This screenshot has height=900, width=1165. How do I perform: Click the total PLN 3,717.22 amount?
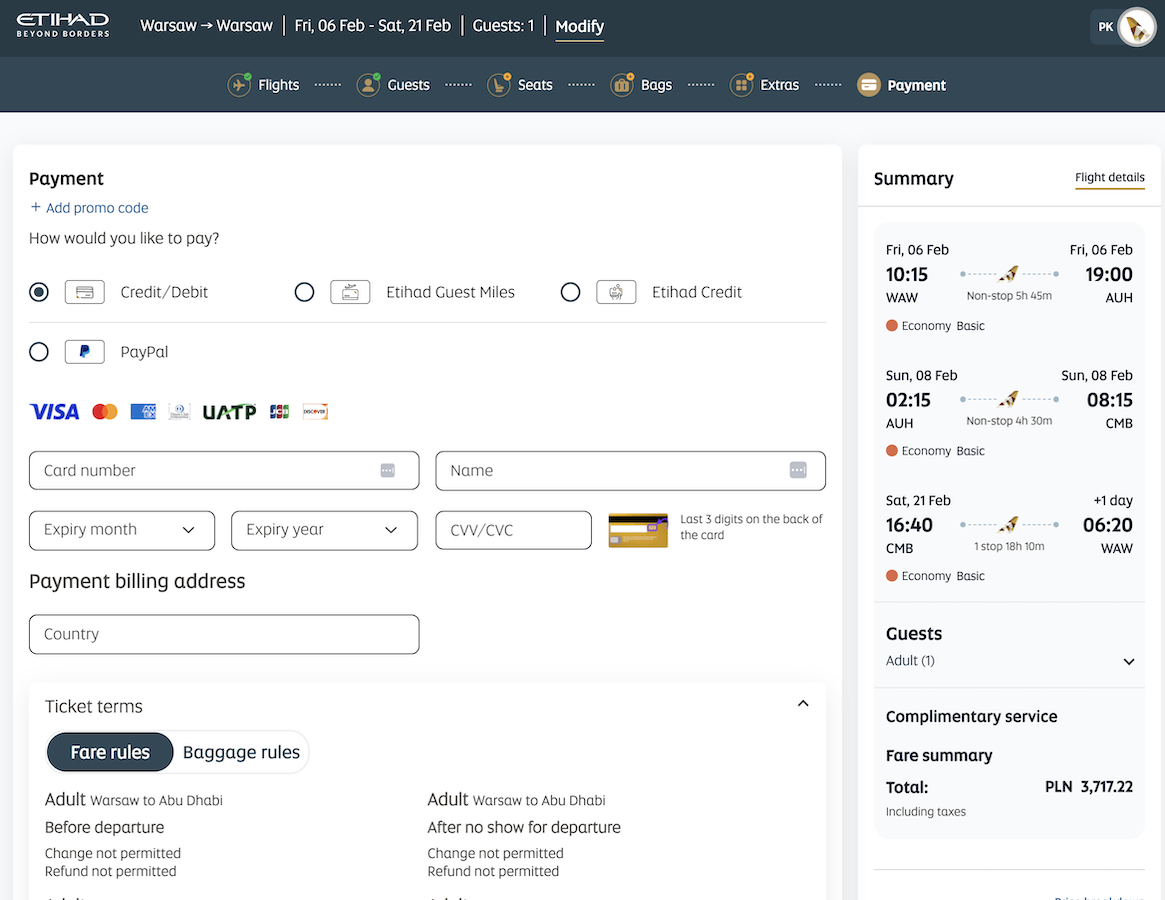coord(1088,786)
